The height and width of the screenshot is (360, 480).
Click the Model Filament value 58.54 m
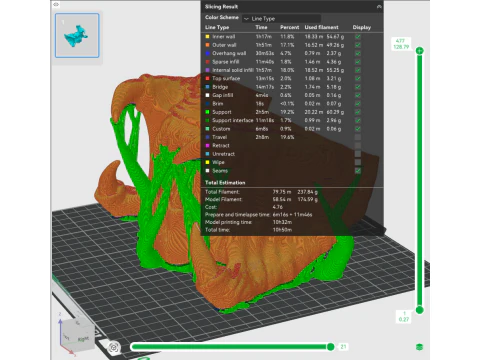282,200
